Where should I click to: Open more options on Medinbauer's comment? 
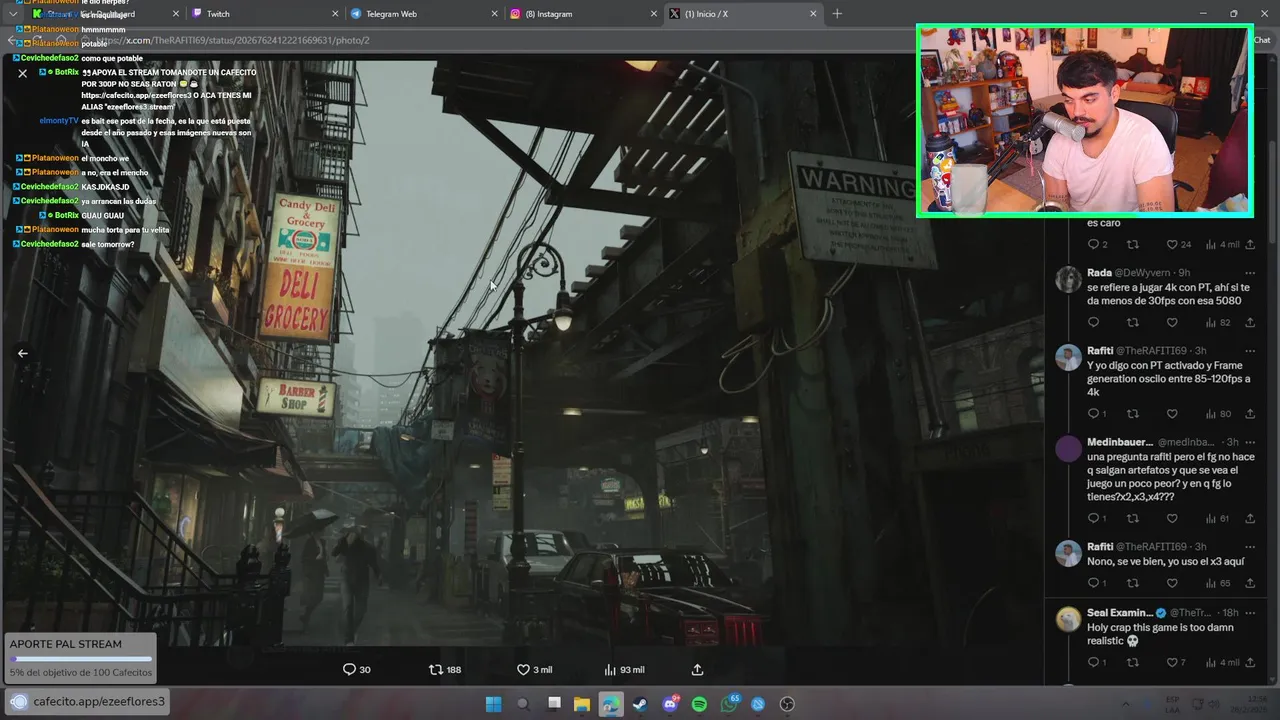pyautogui.click(x=1250, y=442)
